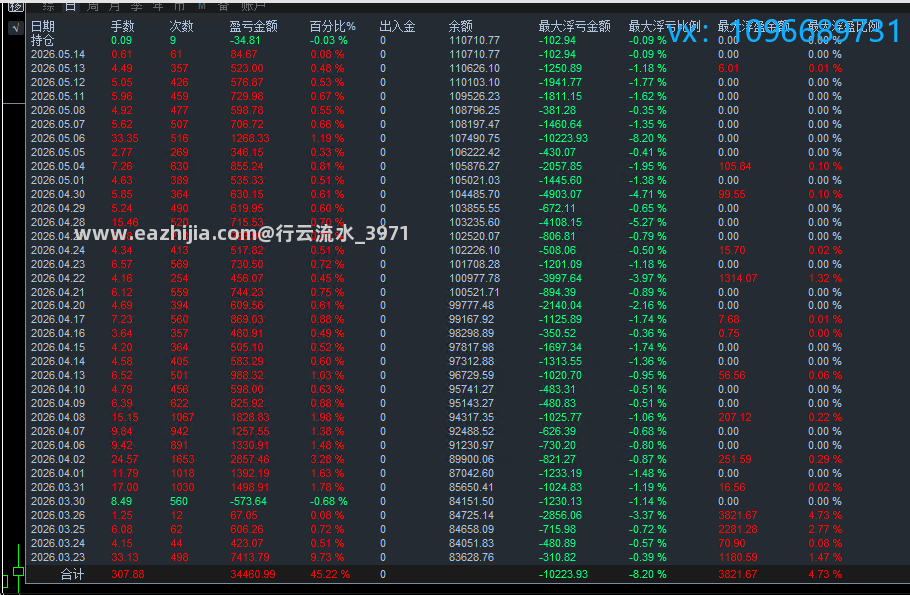
Task: Click profit 1828.83 on 2026.04.08
Action: (x=250, y=417)
